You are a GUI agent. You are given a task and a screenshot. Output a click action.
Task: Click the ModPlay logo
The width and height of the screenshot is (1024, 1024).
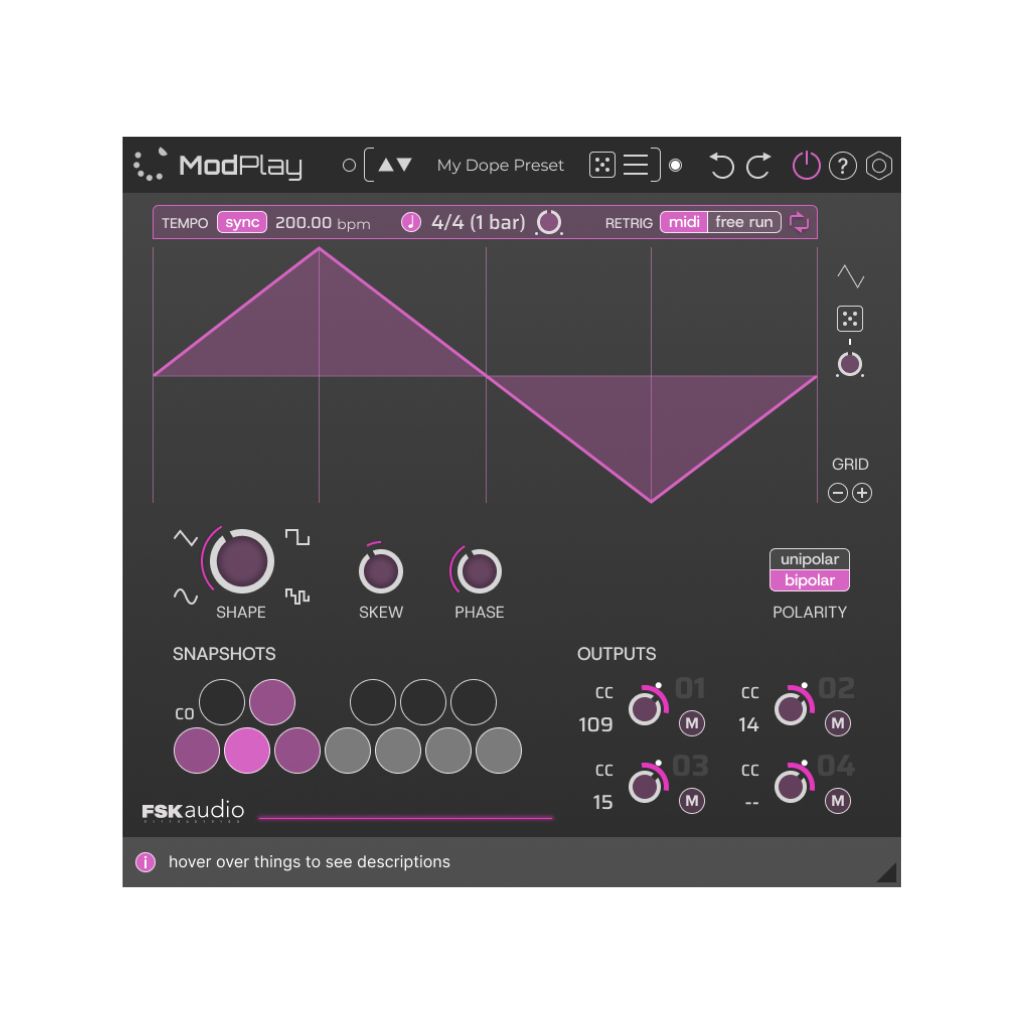218,165
